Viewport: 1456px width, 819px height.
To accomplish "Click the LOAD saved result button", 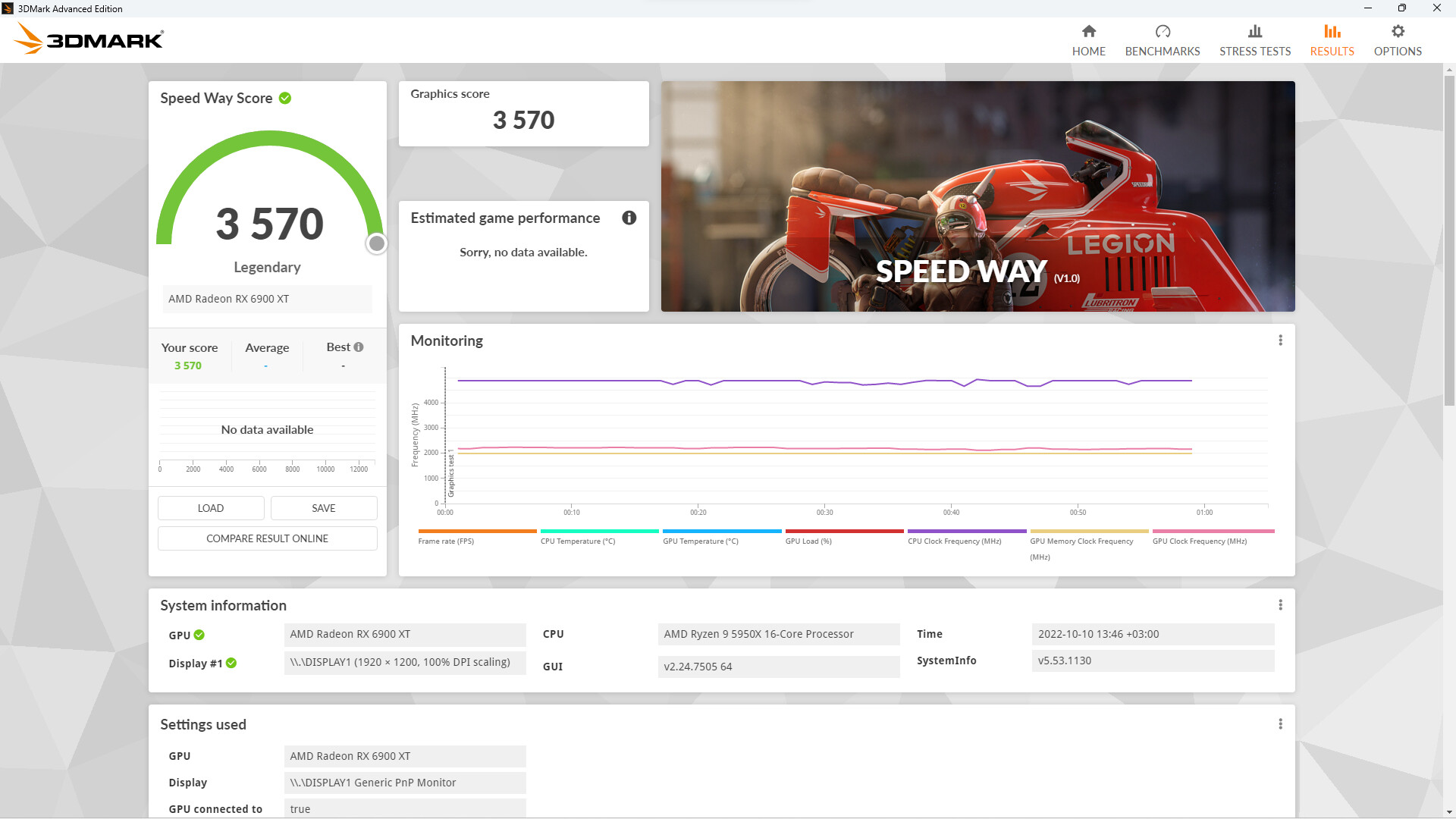I will [x=211, y=508].
